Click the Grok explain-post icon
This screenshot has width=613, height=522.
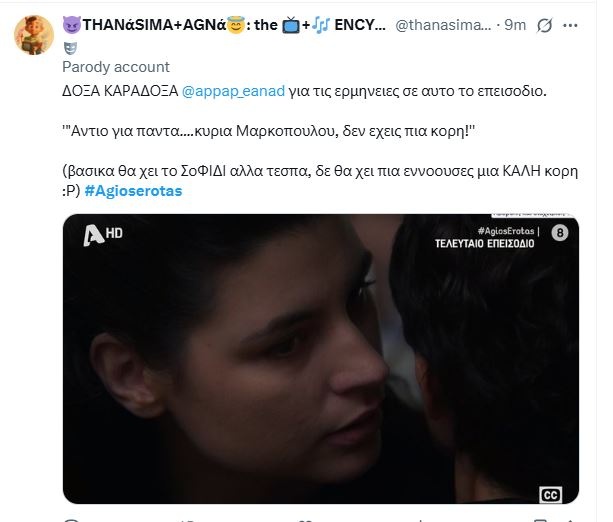coord(544,26)
